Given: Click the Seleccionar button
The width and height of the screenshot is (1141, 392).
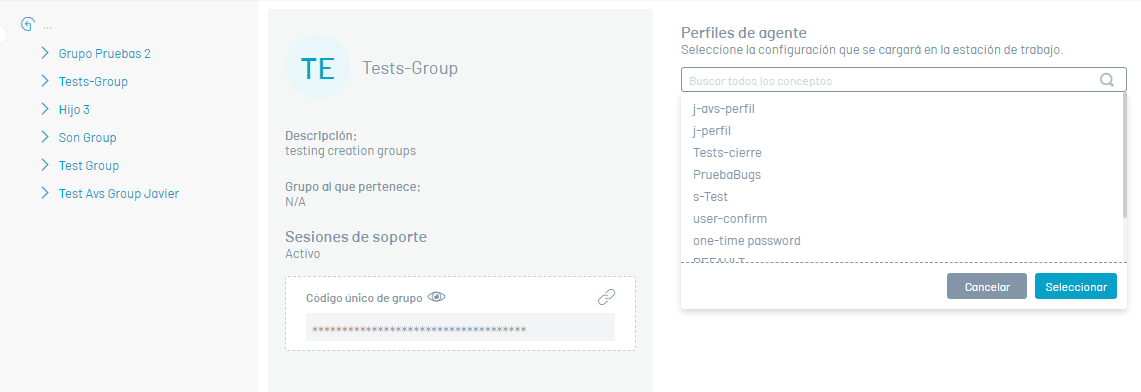Looking at the screenshot, I should 1076,287.
